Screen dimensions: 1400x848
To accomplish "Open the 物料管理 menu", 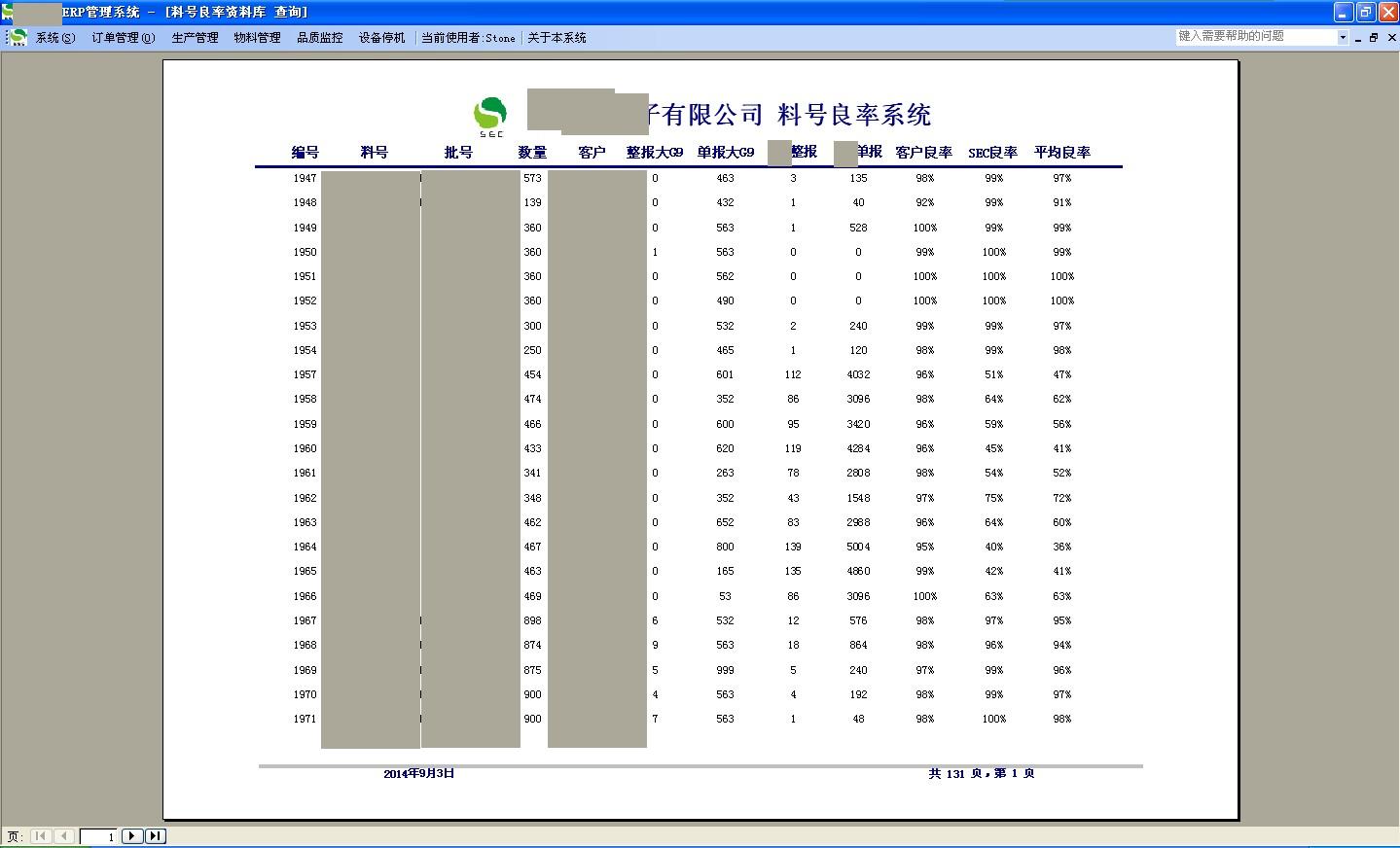I will [257, 38].
